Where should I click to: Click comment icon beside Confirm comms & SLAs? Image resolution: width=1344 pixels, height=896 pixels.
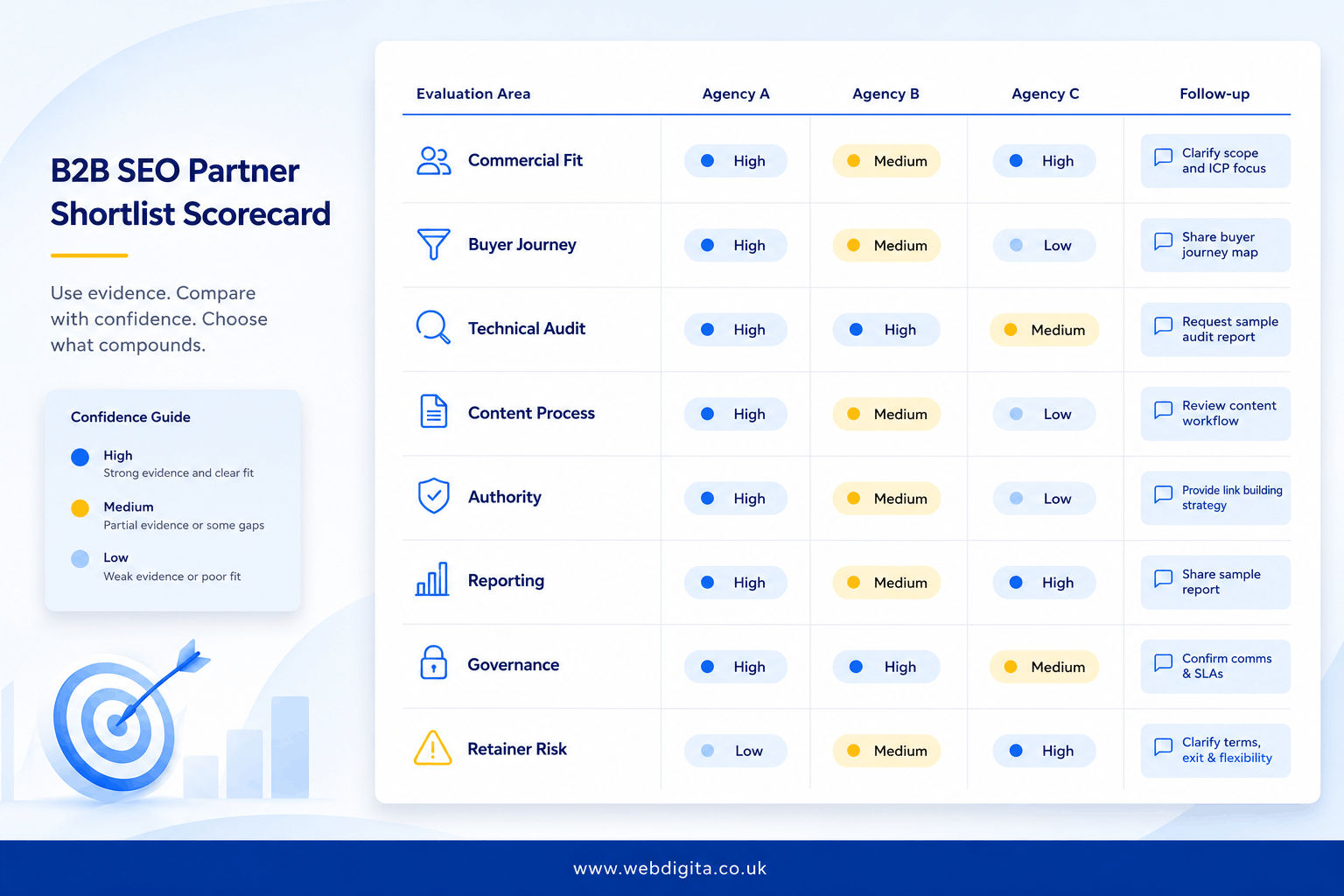tap(1163, 662)
